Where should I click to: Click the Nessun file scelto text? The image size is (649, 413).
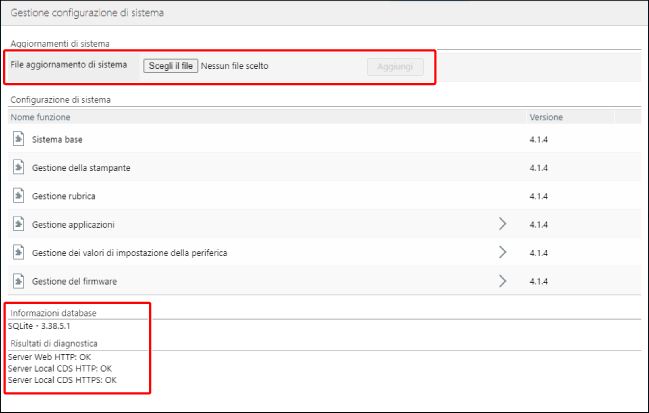tap(235, 66)
